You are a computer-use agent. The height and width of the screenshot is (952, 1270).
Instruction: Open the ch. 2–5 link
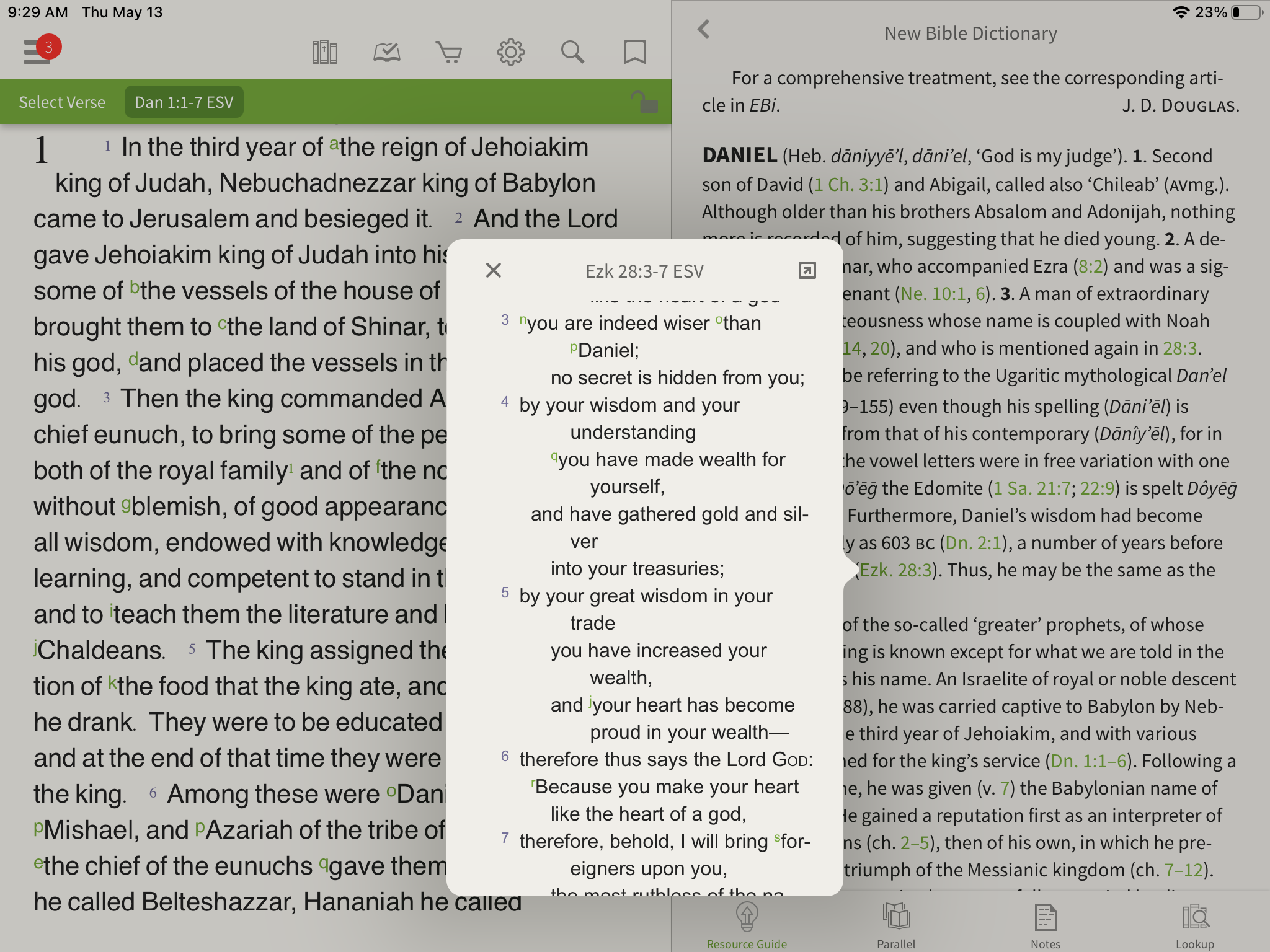point(915,843)
